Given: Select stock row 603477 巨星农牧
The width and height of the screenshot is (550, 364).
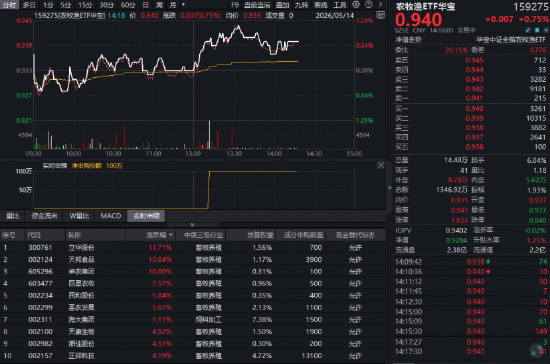Looking at the screenshot, I should point(193,283).
